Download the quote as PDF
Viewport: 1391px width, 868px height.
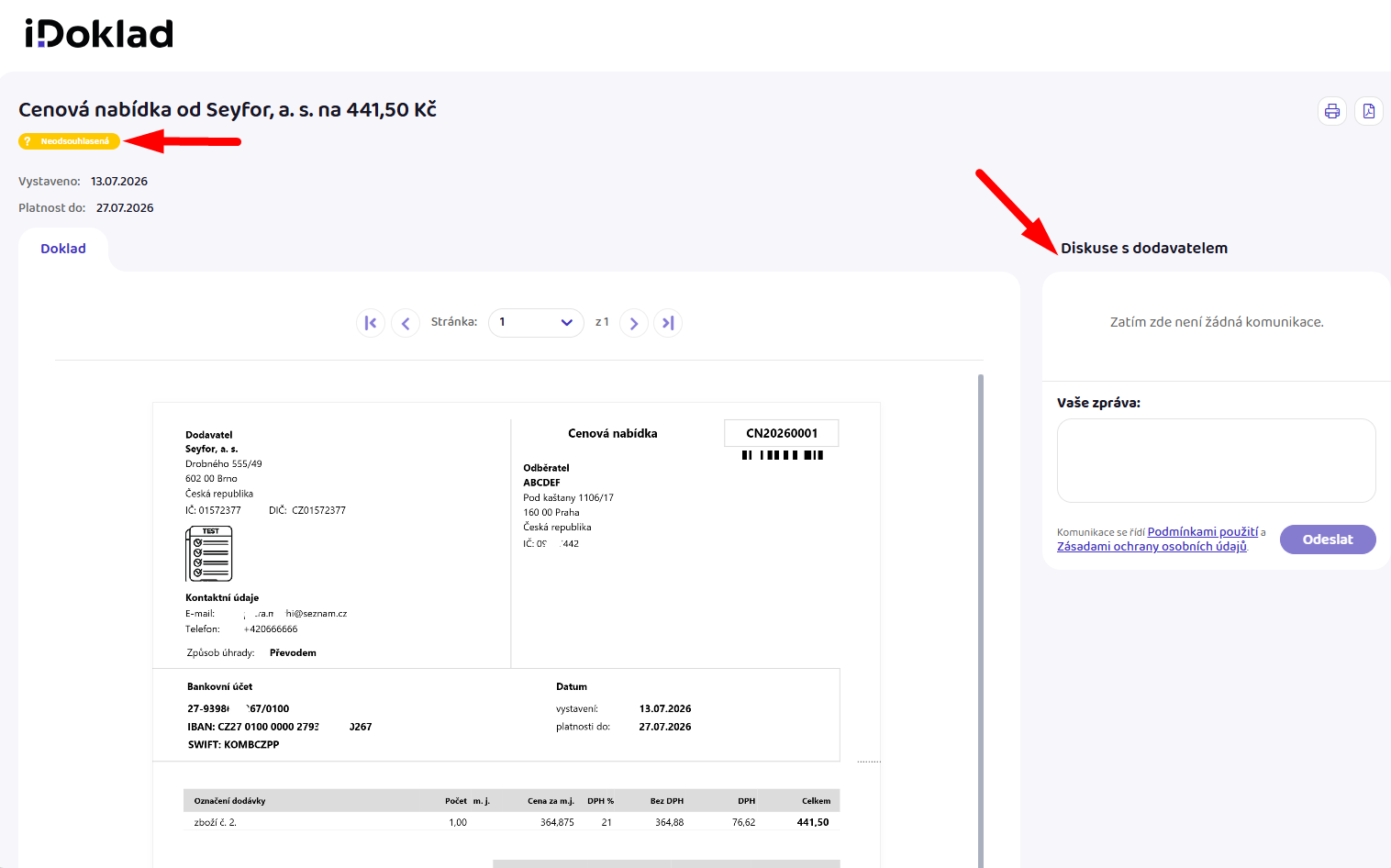(1369, 112)
